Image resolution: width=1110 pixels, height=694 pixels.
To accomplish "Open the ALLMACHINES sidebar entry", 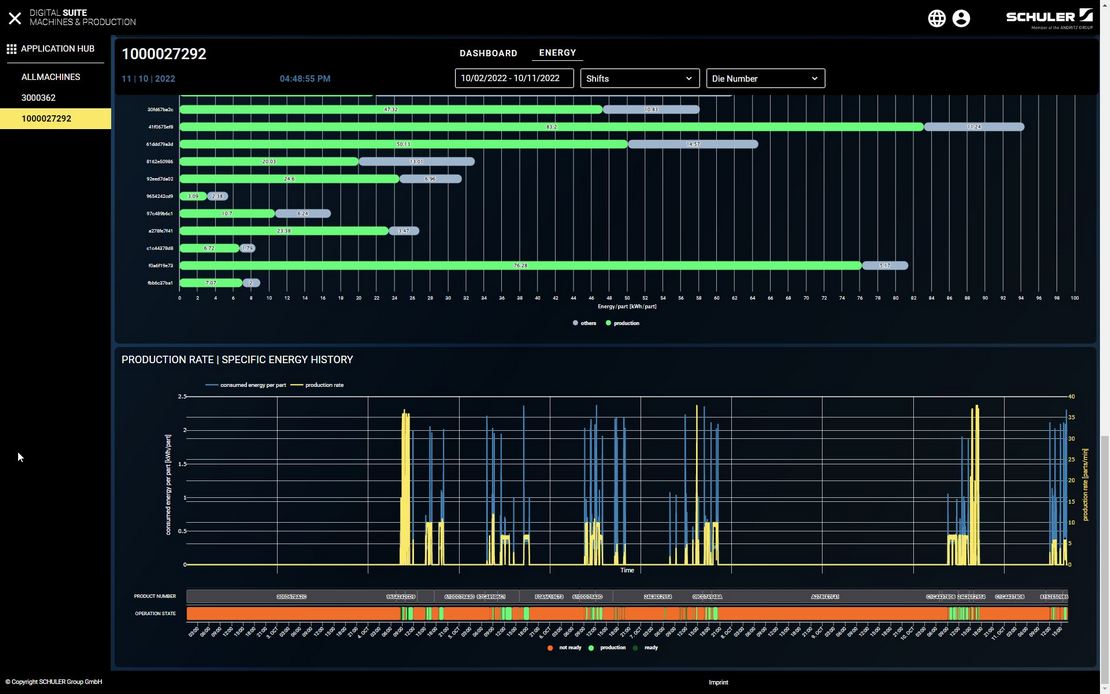I will tap(51, 77).
